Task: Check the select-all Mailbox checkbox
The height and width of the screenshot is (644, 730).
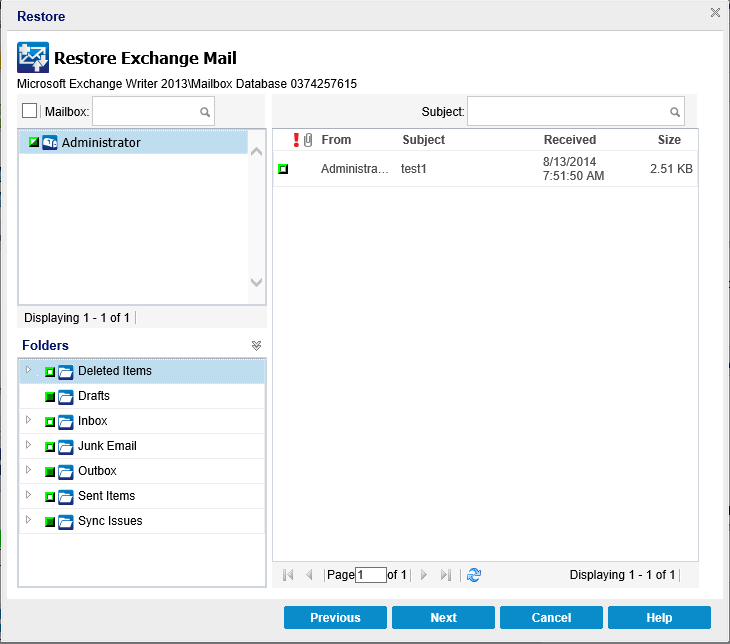Action: 29,111
